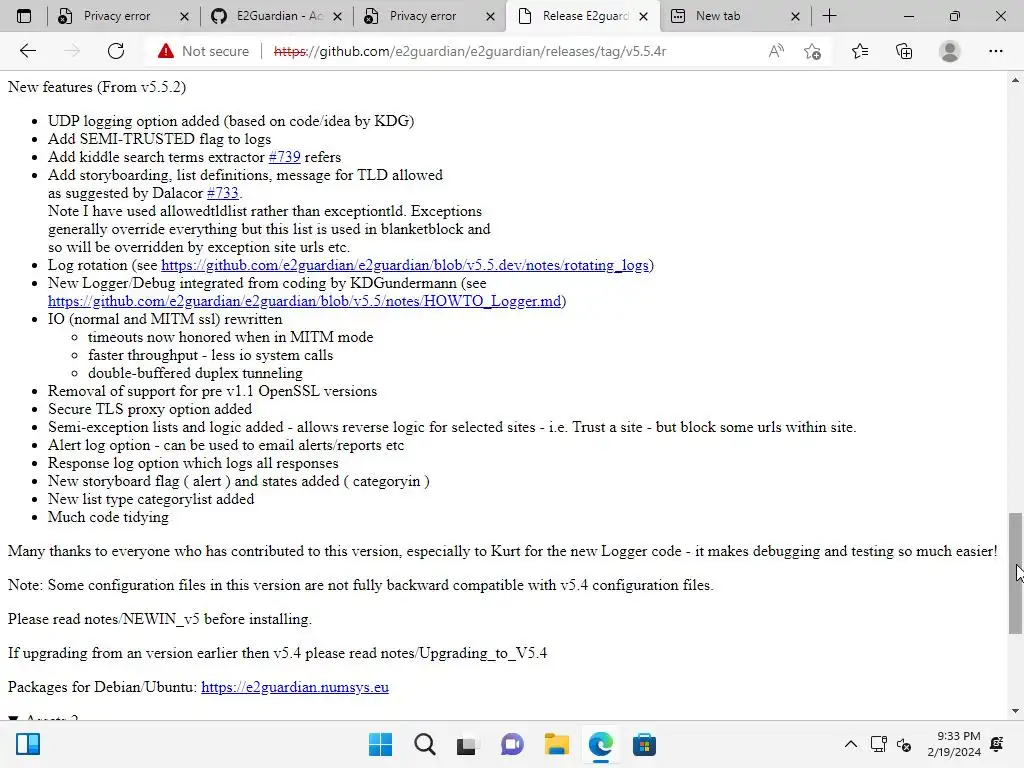The width and height of the screenshot is (1024, 768).
Task: Click 'Secure TLS proxy option added' text
Action: point(150,409)
